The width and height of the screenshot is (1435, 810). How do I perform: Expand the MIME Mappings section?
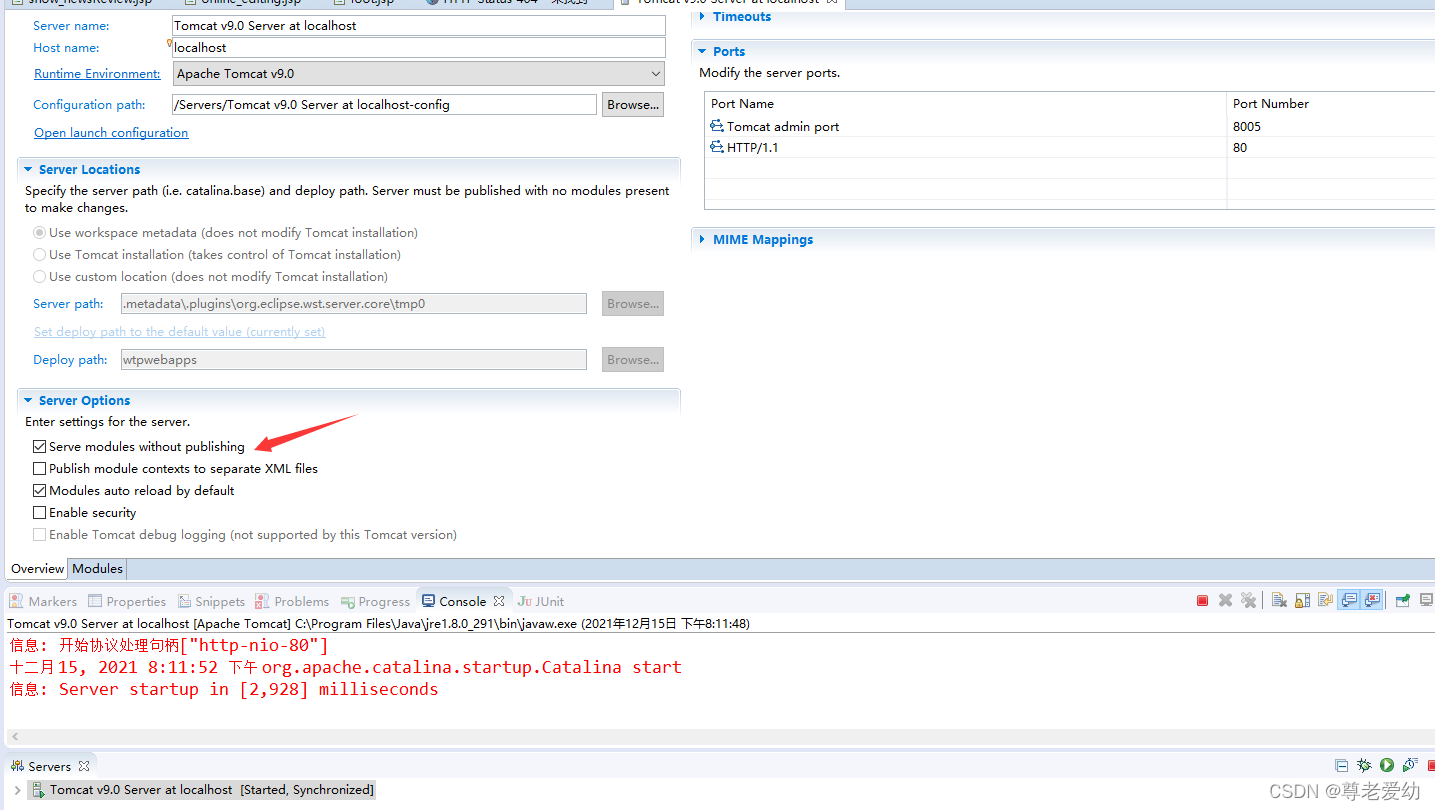pyautogui.click(x=703, y=239)
